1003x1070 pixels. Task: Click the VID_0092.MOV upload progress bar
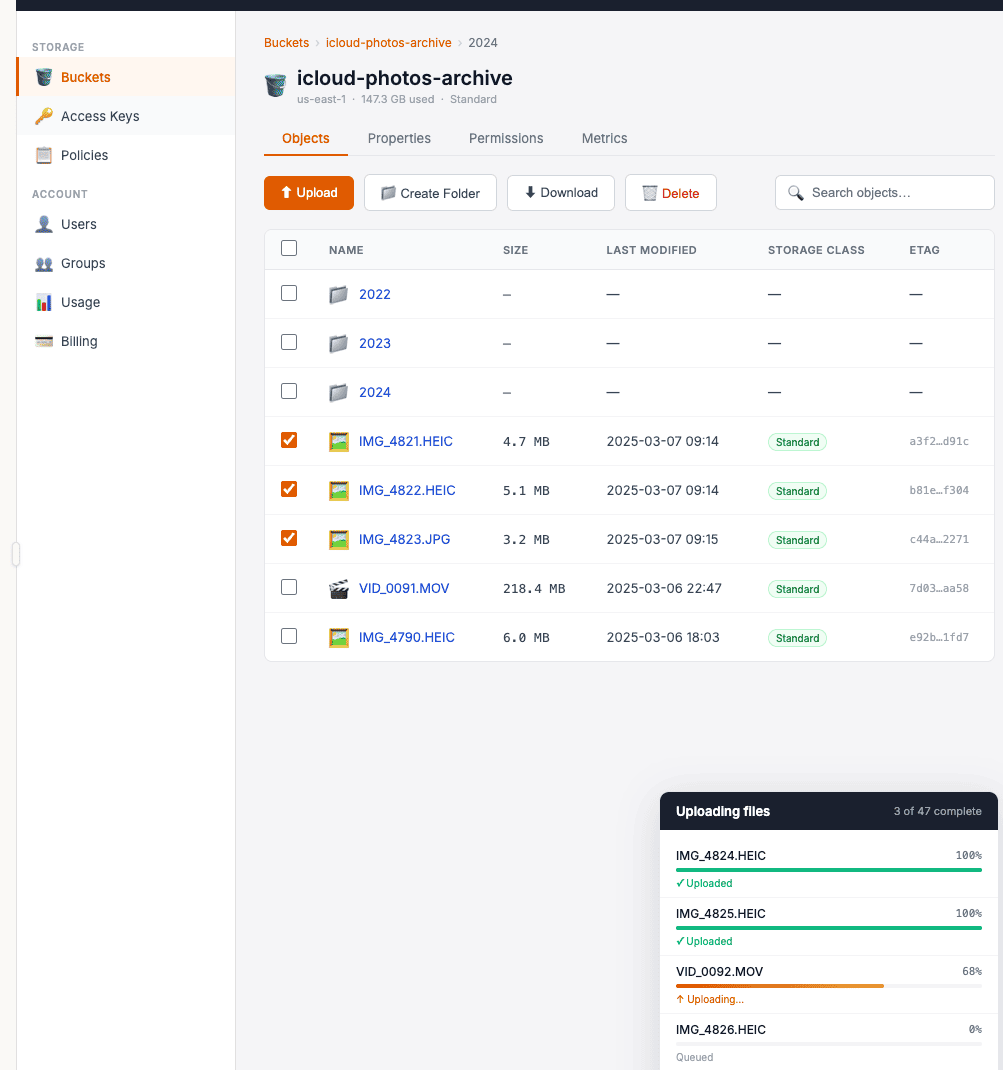pyautogui.click(x=828, y=986)
